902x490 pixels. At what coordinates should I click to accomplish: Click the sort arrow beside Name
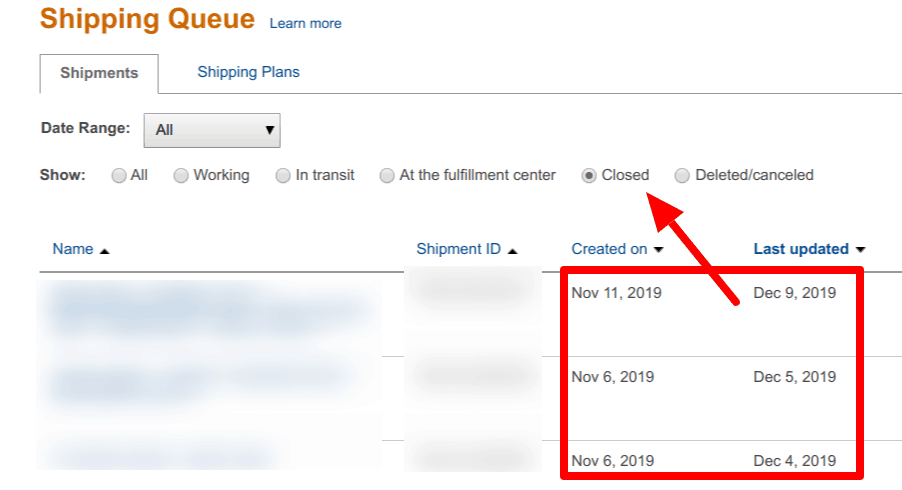click(x=105, y=250)
